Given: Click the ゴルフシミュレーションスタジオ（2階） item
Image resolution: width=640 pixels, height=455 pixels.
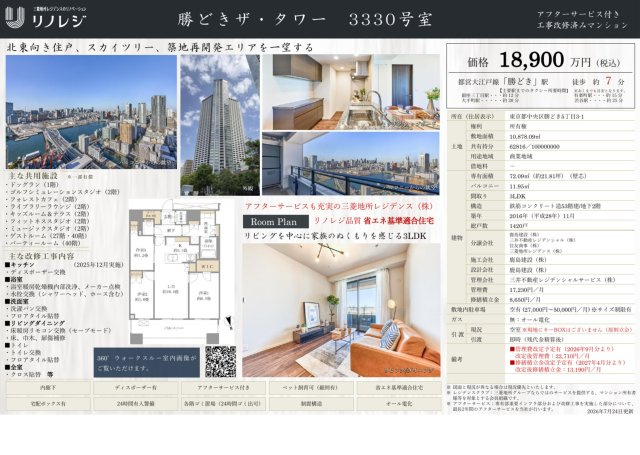Looking at the screenshot, I should [63, 191].
